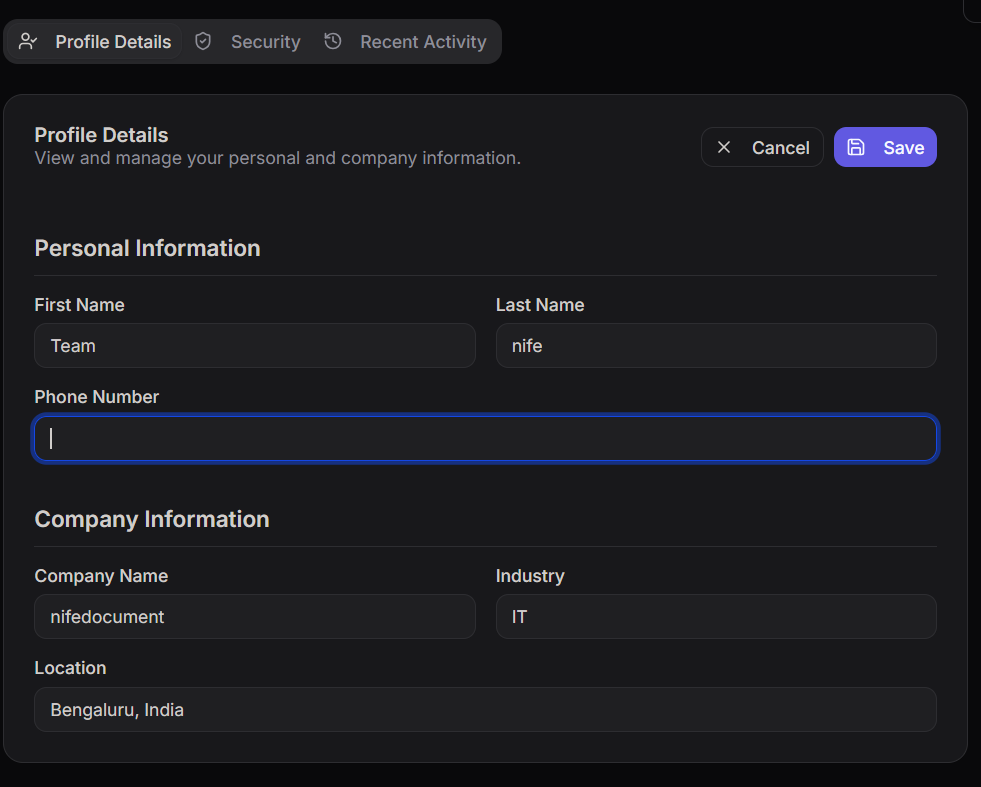
Task: Click into the empty Phone Number field
Action: (x=485, y=439)
